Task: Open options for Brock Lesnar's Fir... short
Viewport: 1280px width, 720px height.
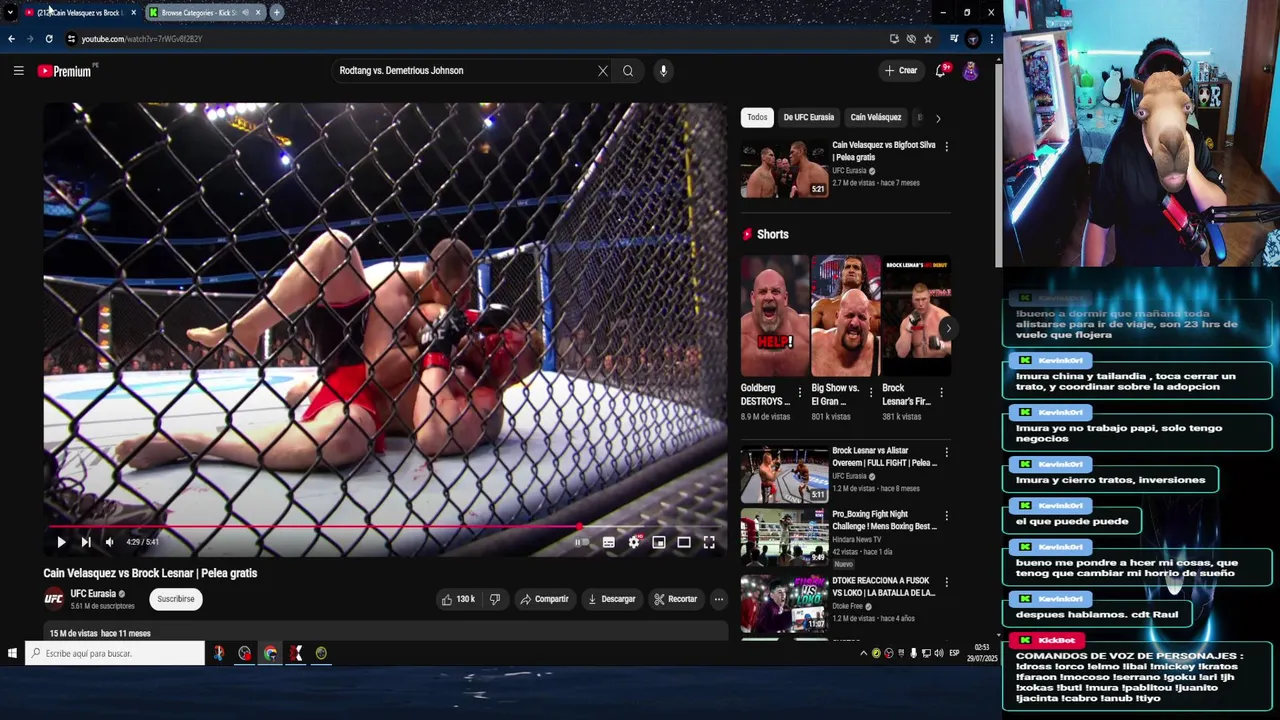Action: [x=941, y=392]
